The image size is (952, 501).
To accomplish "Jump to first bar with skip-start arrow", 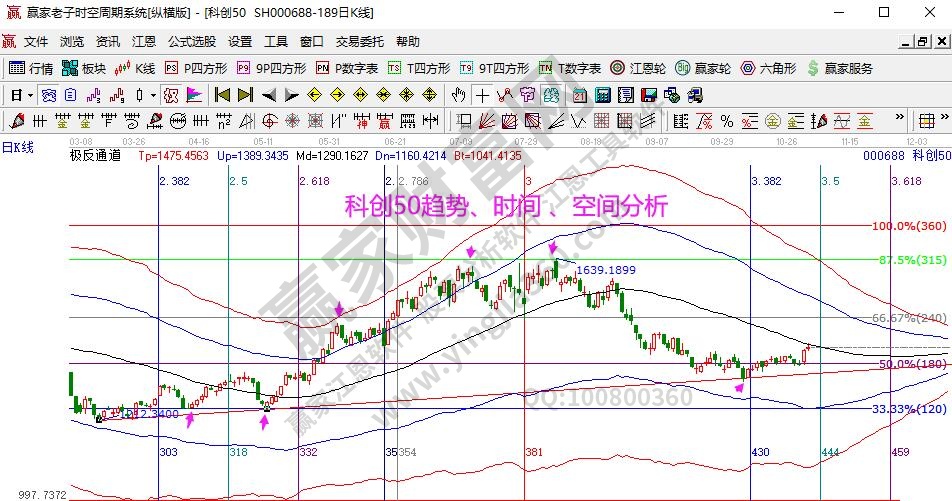I will tap(222, 95).
